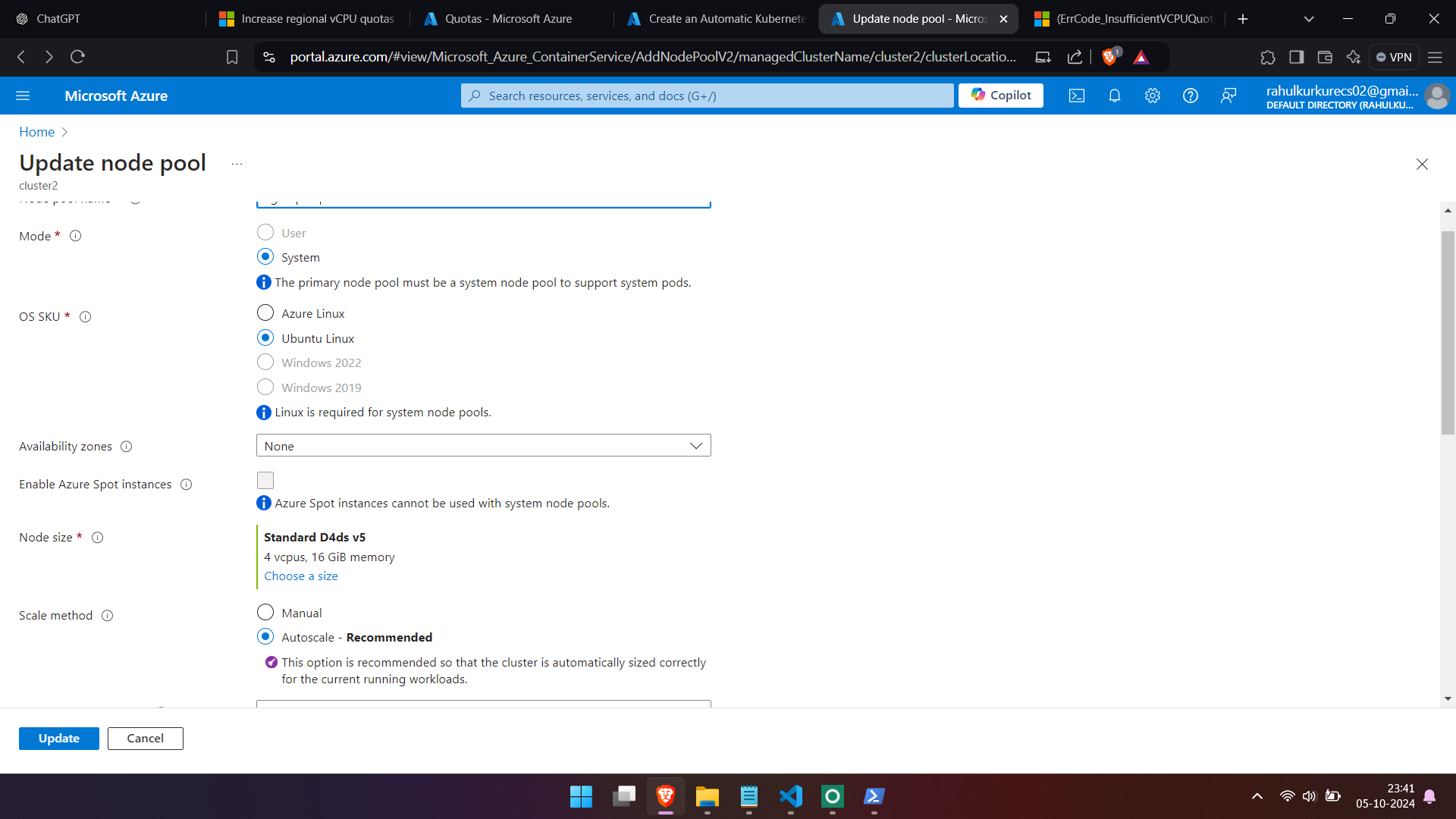The width and height of the screenshot is (1456, 819).
Task: Show info tooltip for Mode
Action: point(76,236)
